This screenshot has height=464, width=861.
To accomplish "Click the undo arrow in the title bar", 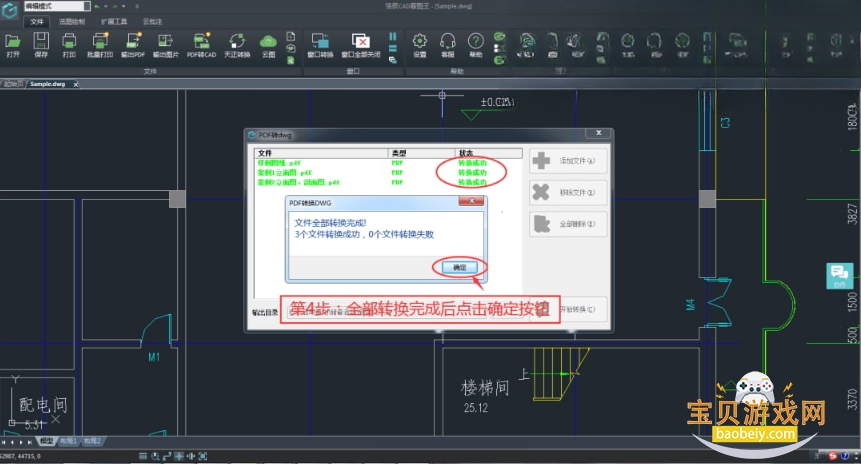I will 97,6.
